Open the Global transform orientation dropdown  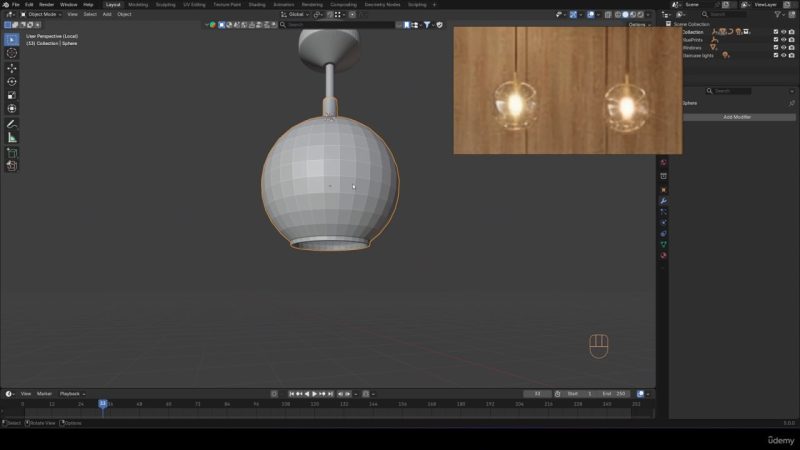click(296, 14)
